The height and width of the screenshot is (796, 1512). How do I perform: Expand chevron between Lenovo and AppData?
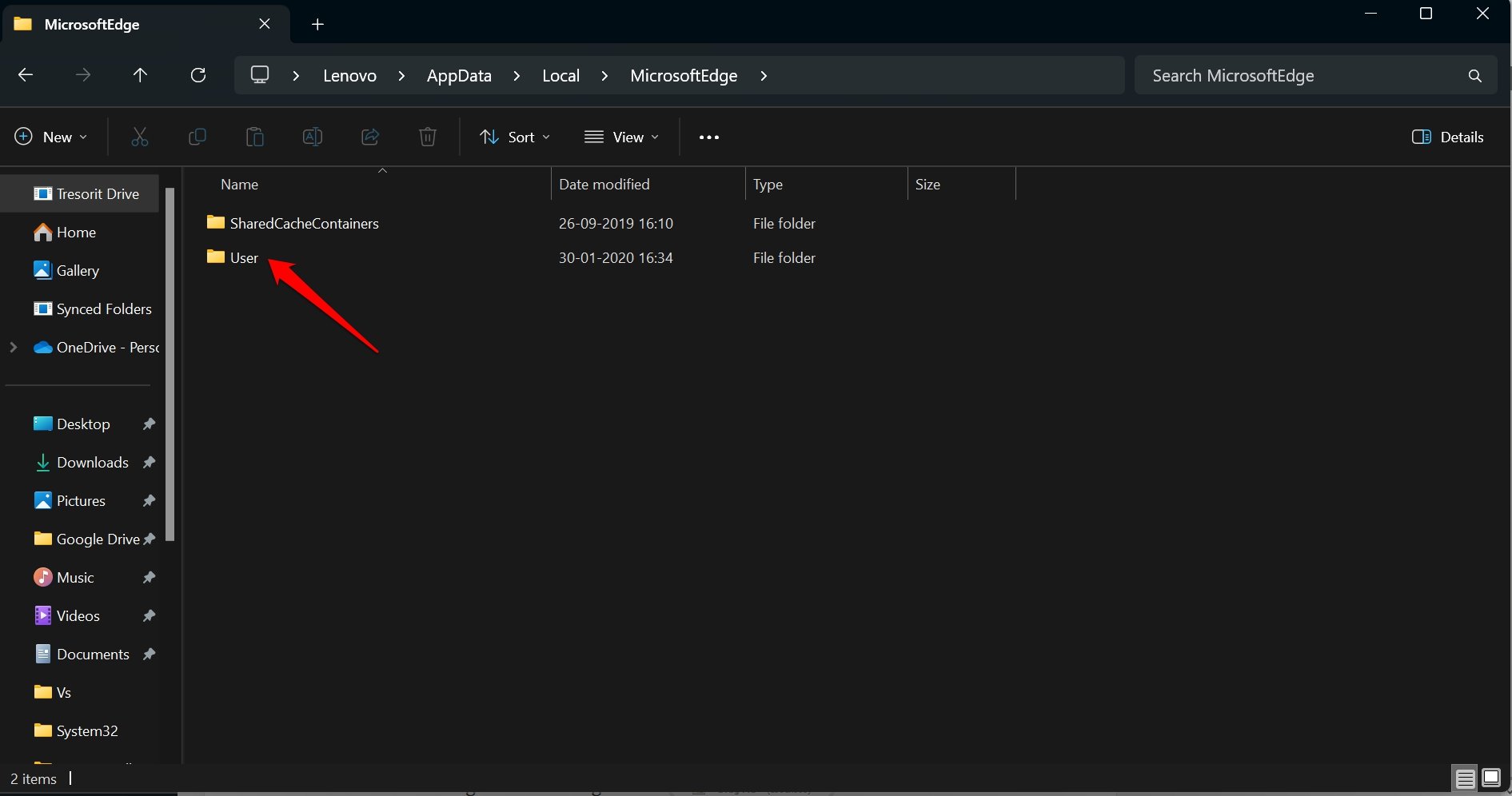401,76
